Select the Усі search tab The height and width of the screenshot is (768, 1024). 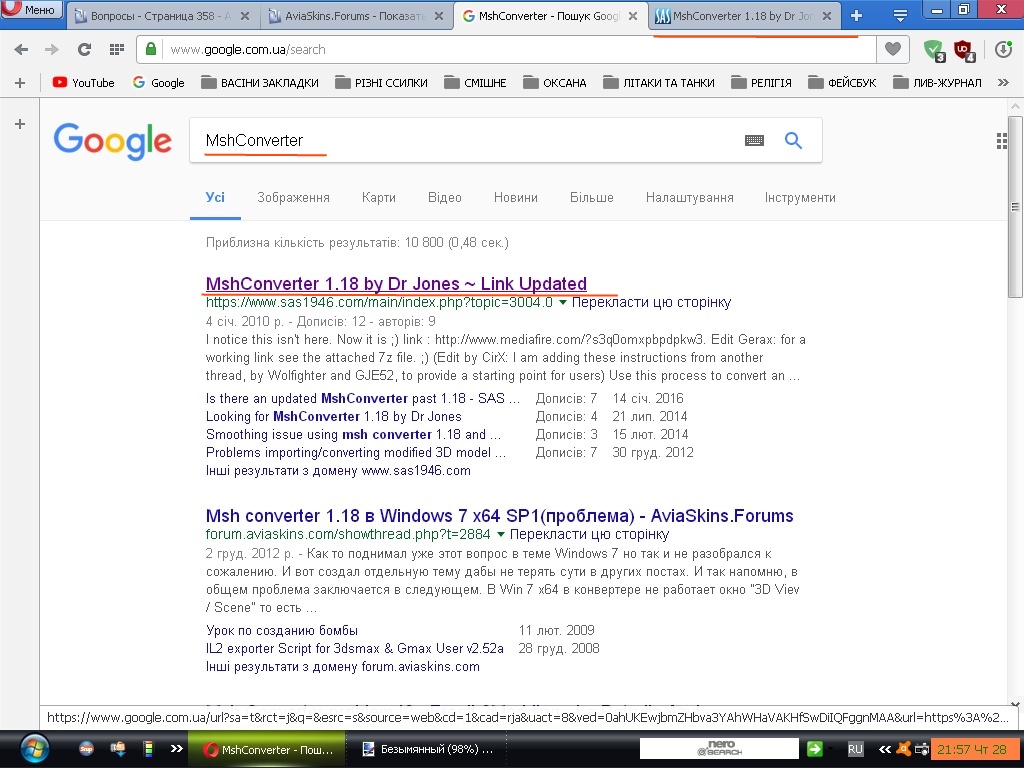coord(215,197)
